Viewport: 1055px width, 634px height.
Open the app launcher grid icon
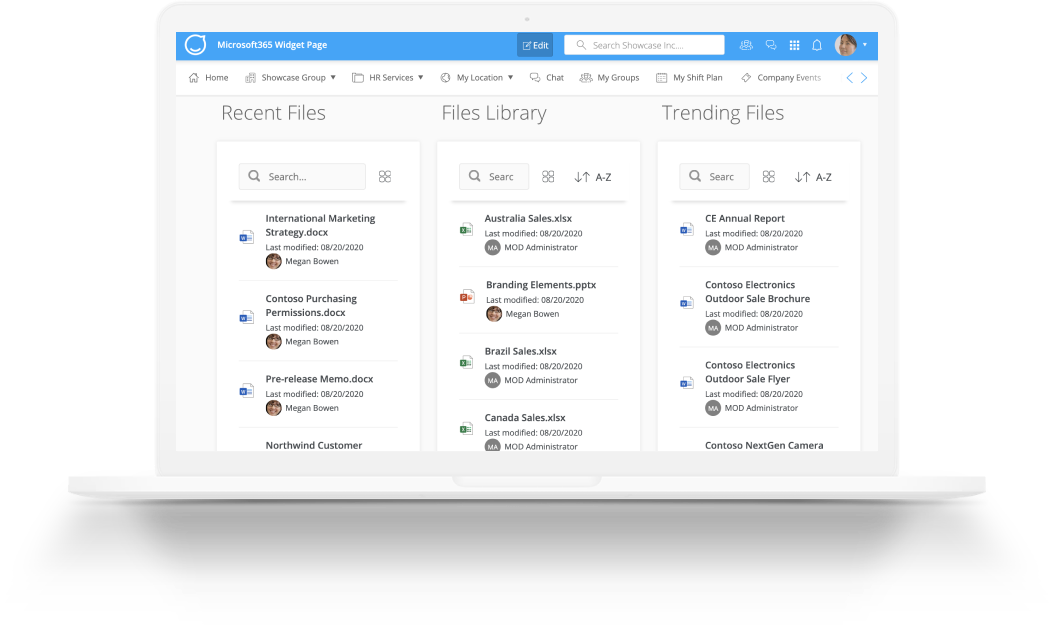click(x=793, y=44)
